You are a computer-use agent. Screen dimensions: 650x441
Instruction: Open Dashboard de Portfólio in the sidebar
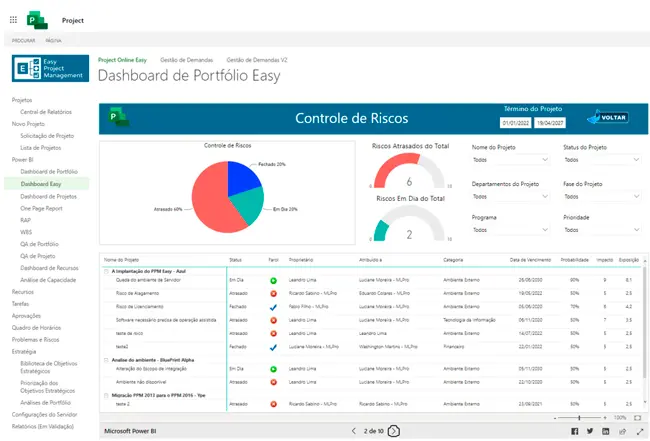click(x=49, y=172)
